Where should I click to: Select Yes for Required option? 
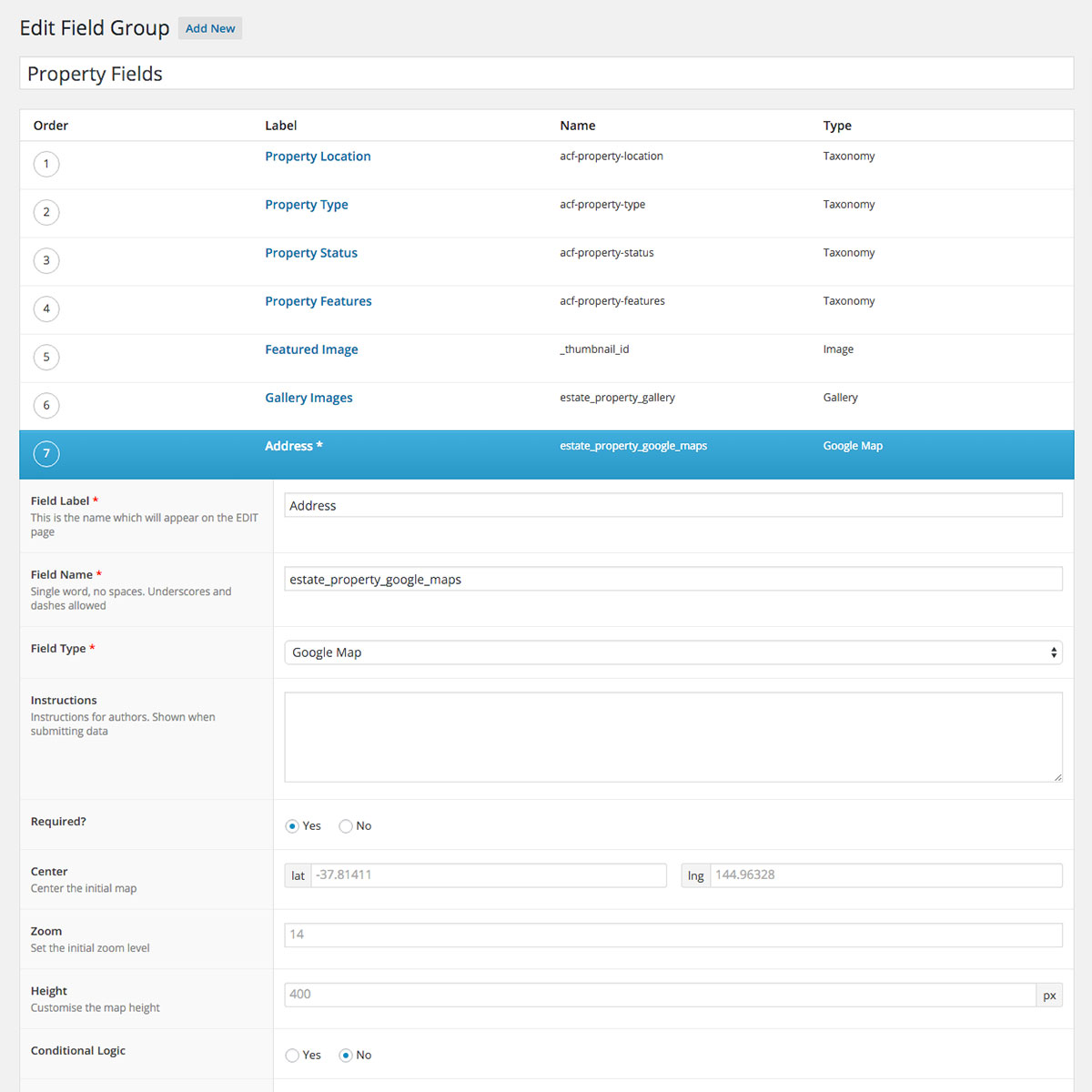click(x=292, y=826)
